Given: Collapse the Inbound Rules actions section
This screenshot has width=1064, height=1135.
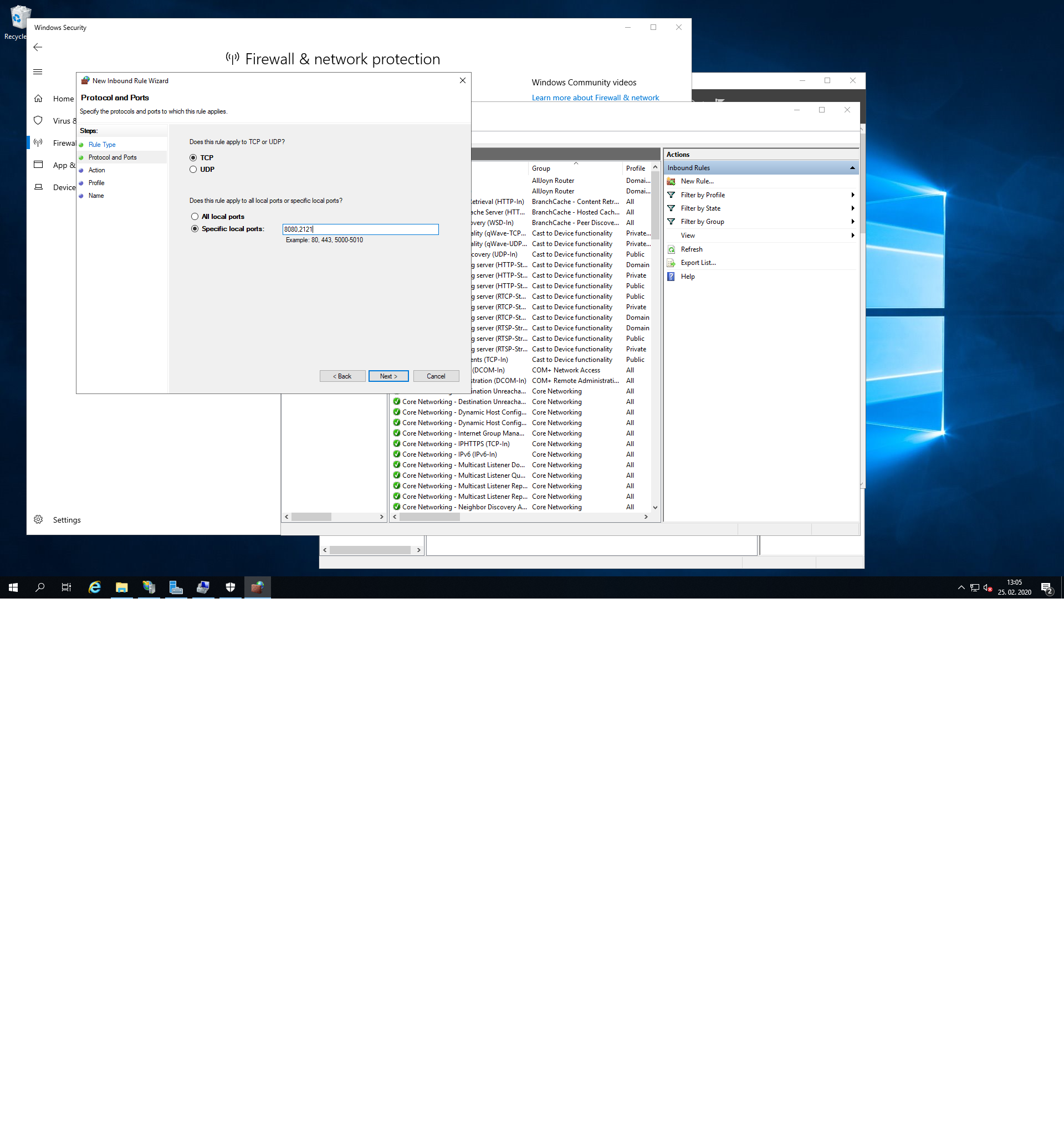Looking at the screenshot, I should click(852, 168).
